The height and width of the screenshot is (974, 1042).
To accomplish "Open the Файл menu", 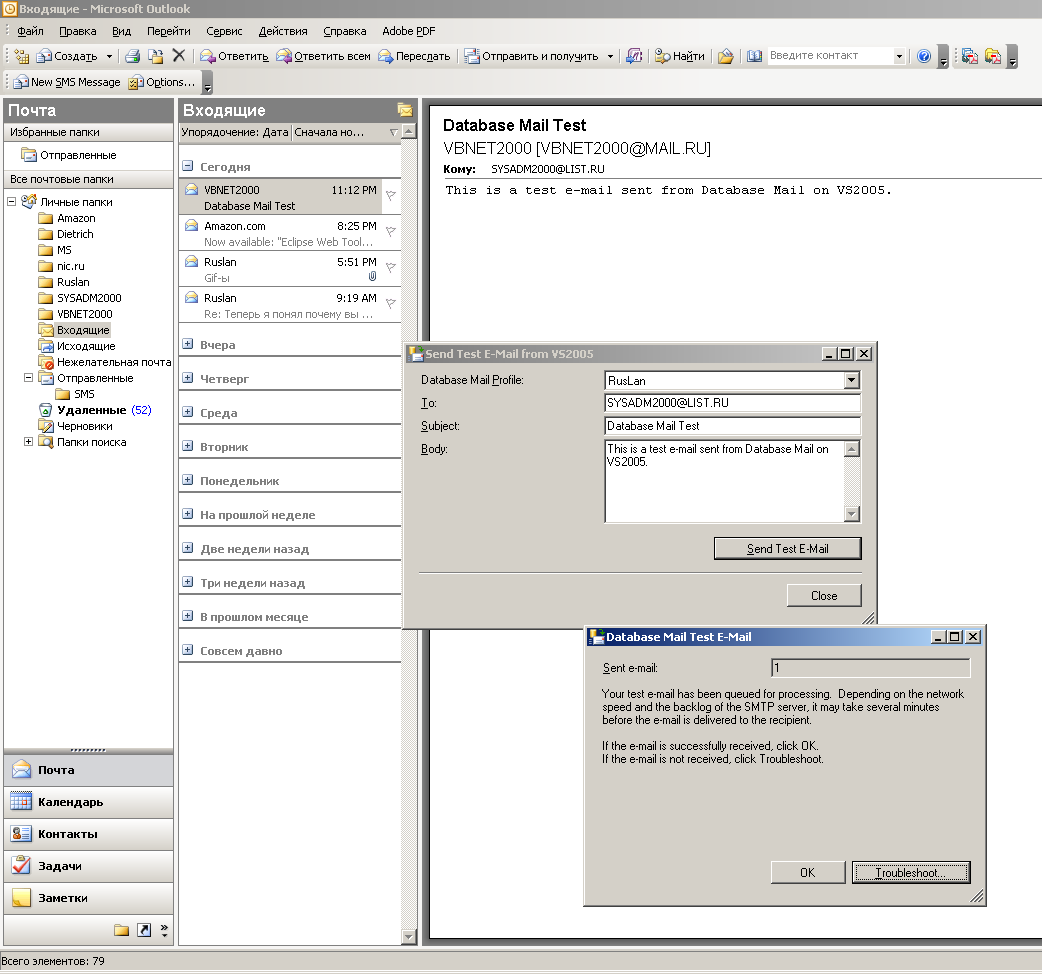I will tap(30, 31).
